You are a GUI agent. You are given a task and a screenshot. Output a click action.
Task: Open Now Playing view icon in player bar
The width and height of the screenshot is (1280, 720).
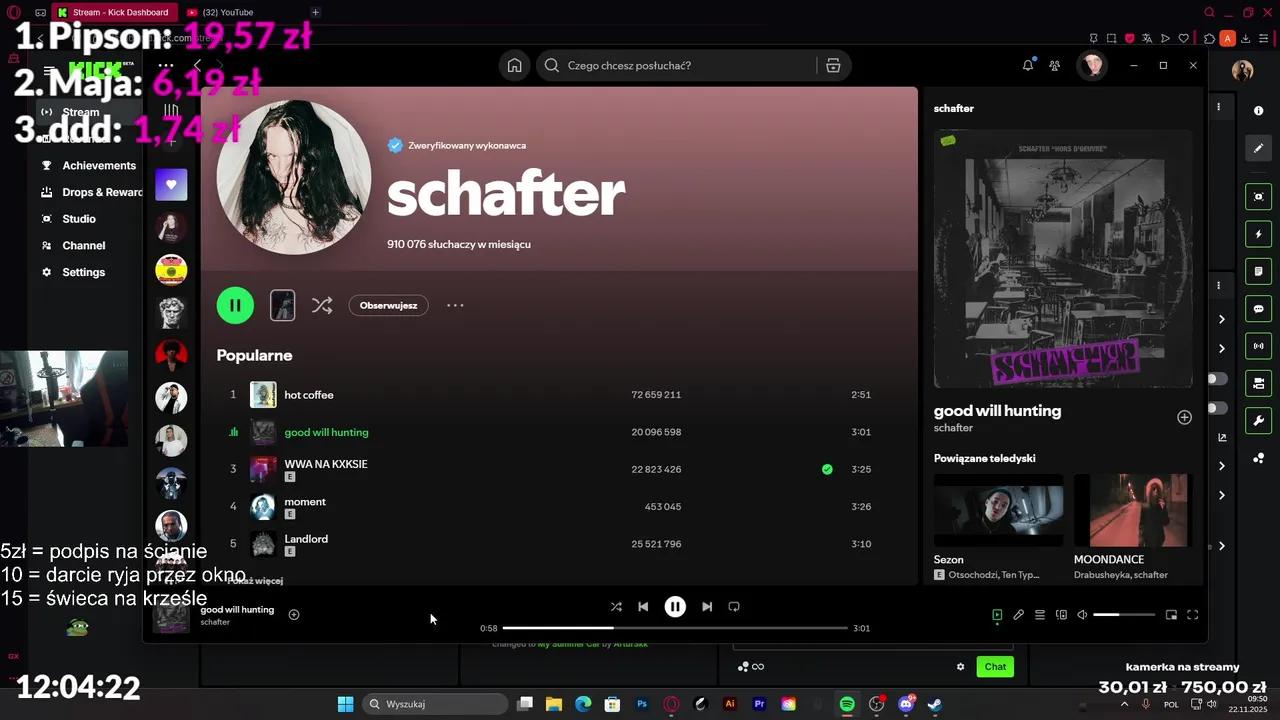(997, 615)
